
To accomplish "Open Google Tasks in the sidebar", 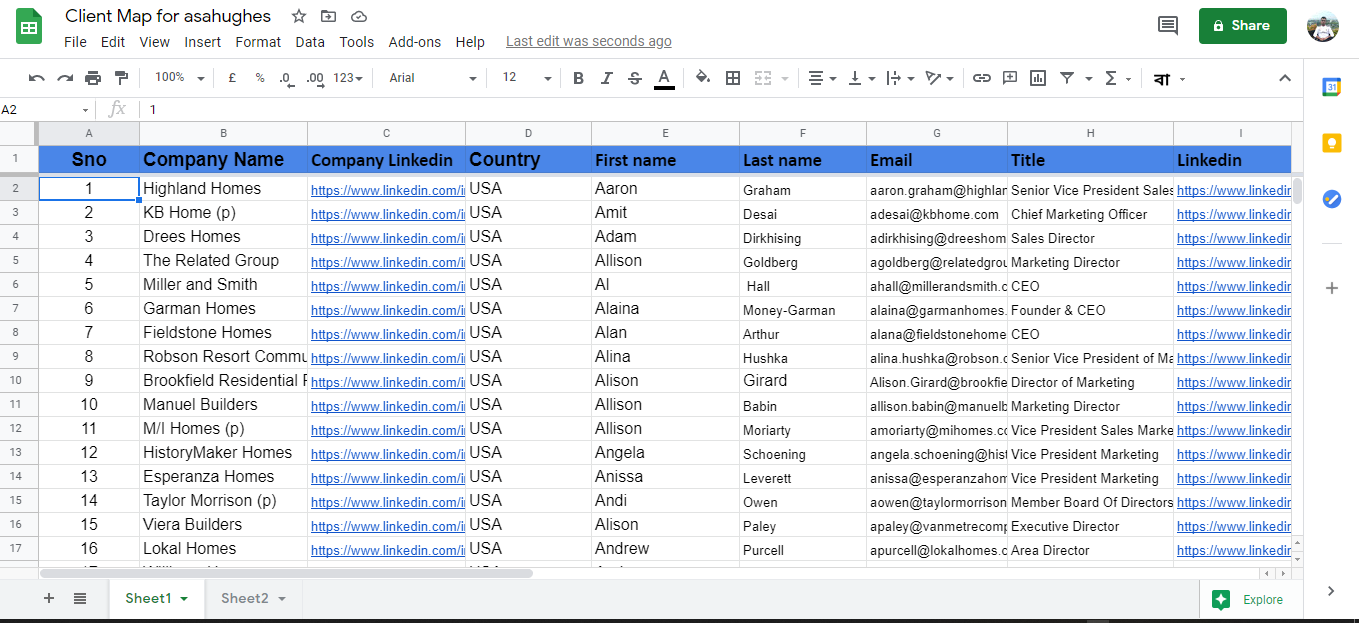I will (1331, 199).
